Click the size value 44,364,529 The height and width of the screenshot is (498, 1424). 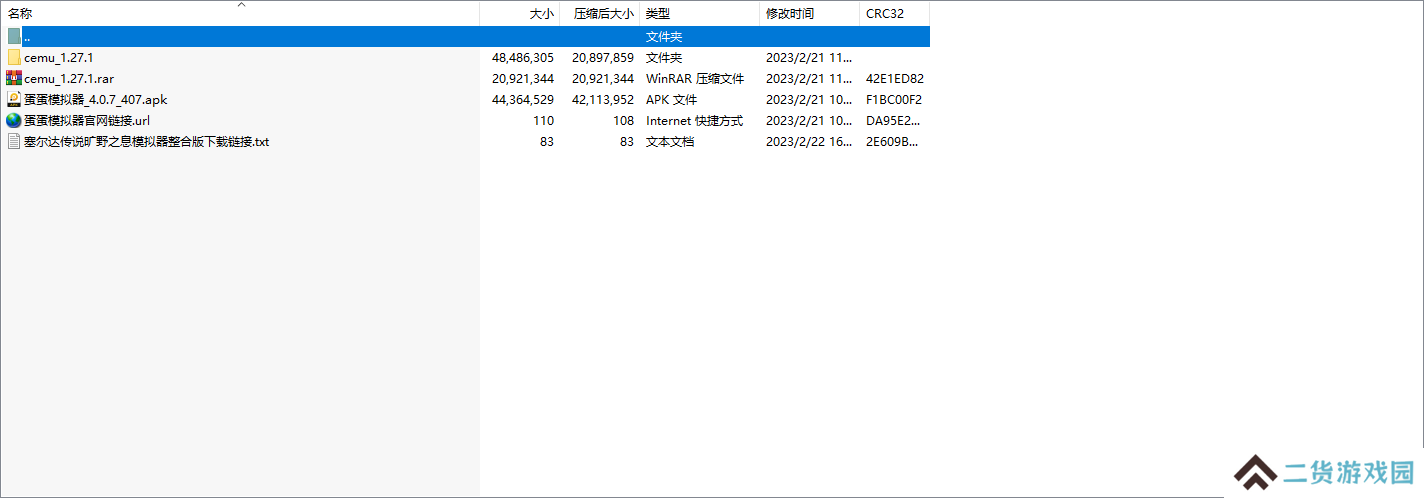pyautogui.click(x=523, y=99)
